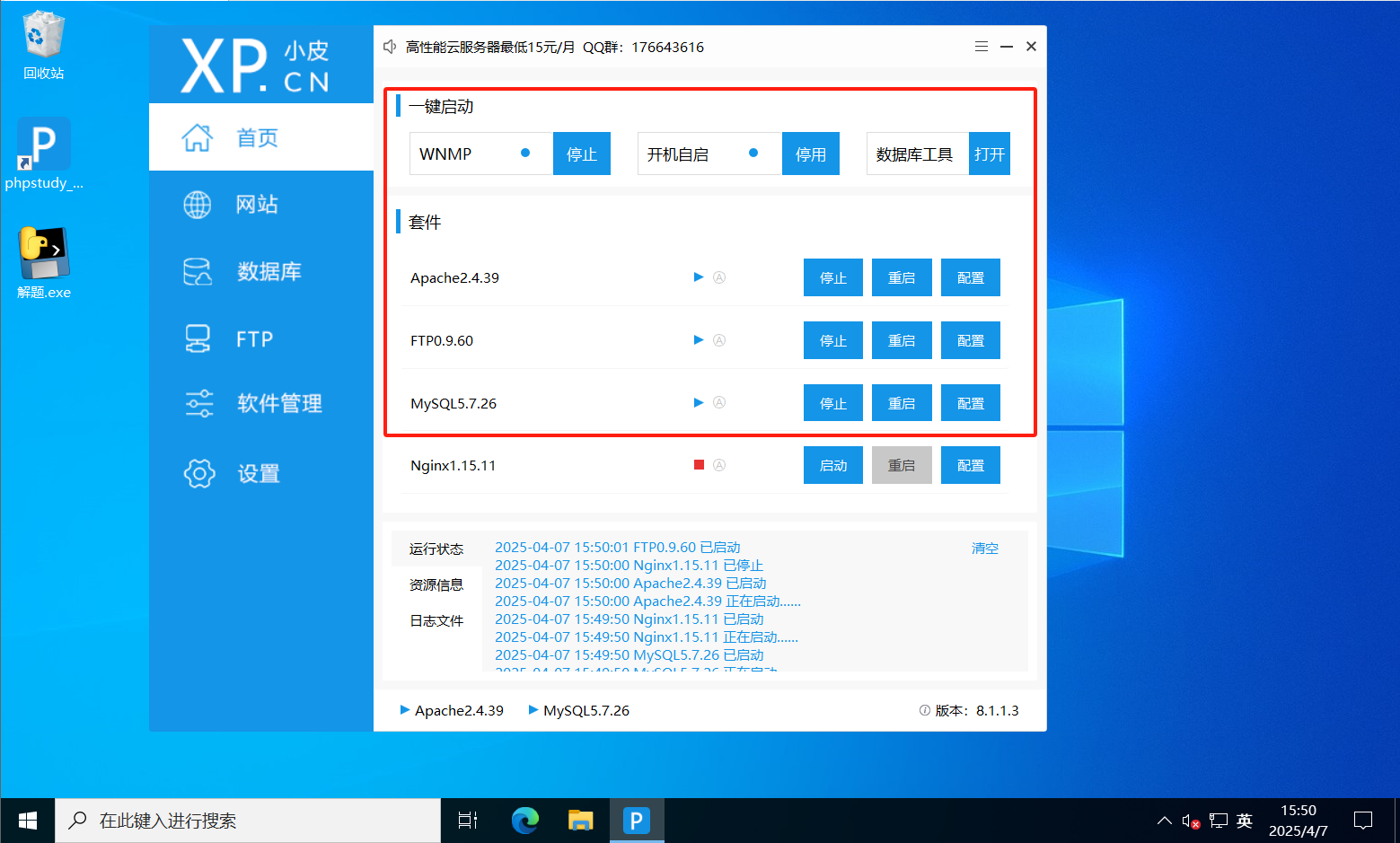Viewport: 1400px width, 843px height.
Task: Toggle the WNMP status dot
Action: point(525,153)
